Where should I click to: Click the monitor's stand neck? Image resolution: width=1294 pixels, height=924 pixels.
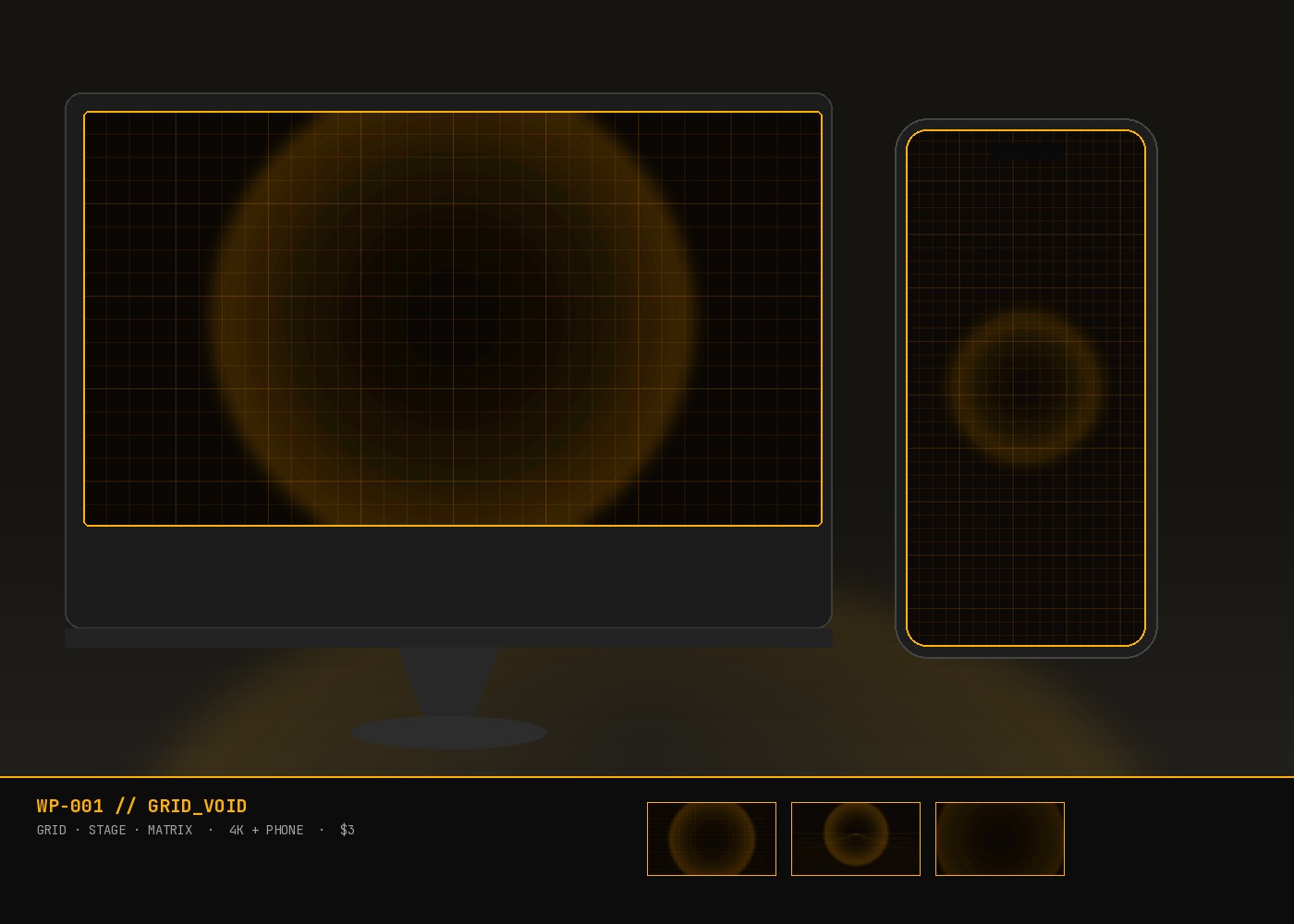pos(449,682)
